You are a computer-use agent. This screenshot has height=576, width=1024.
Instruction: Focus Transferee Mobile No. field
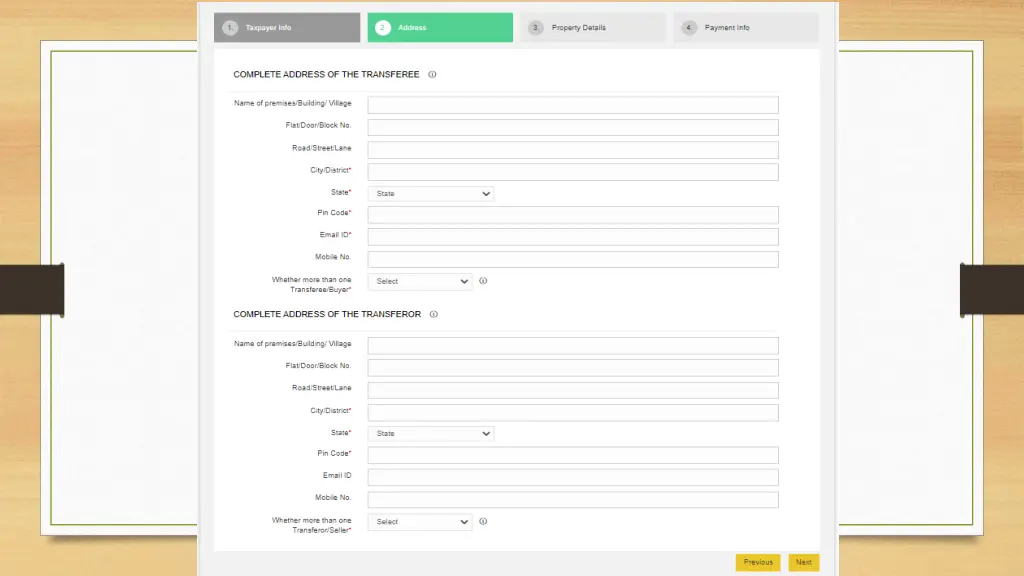[x=573, y=259]
